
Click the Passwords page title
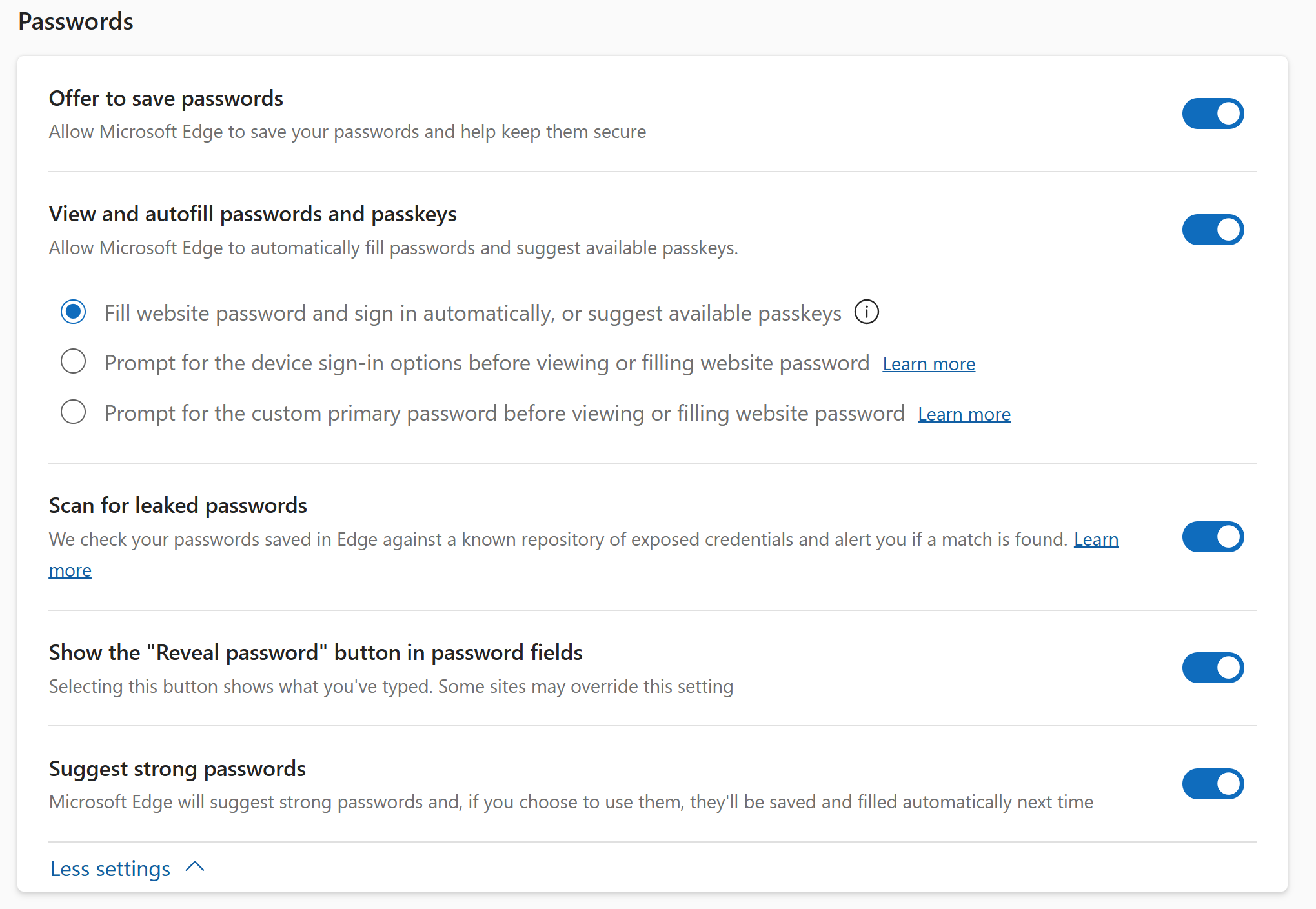[76, 21]
